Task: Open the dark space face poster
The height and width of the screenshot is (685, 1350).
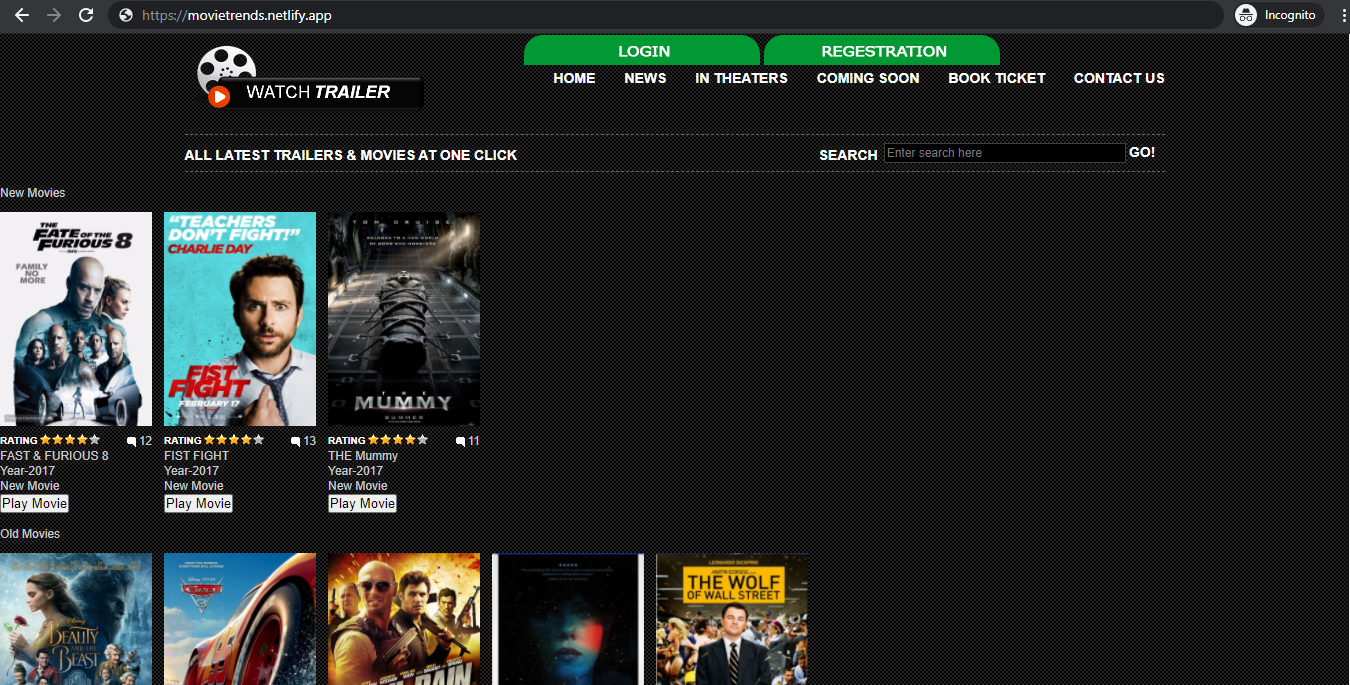Action: tap(568, 619)
